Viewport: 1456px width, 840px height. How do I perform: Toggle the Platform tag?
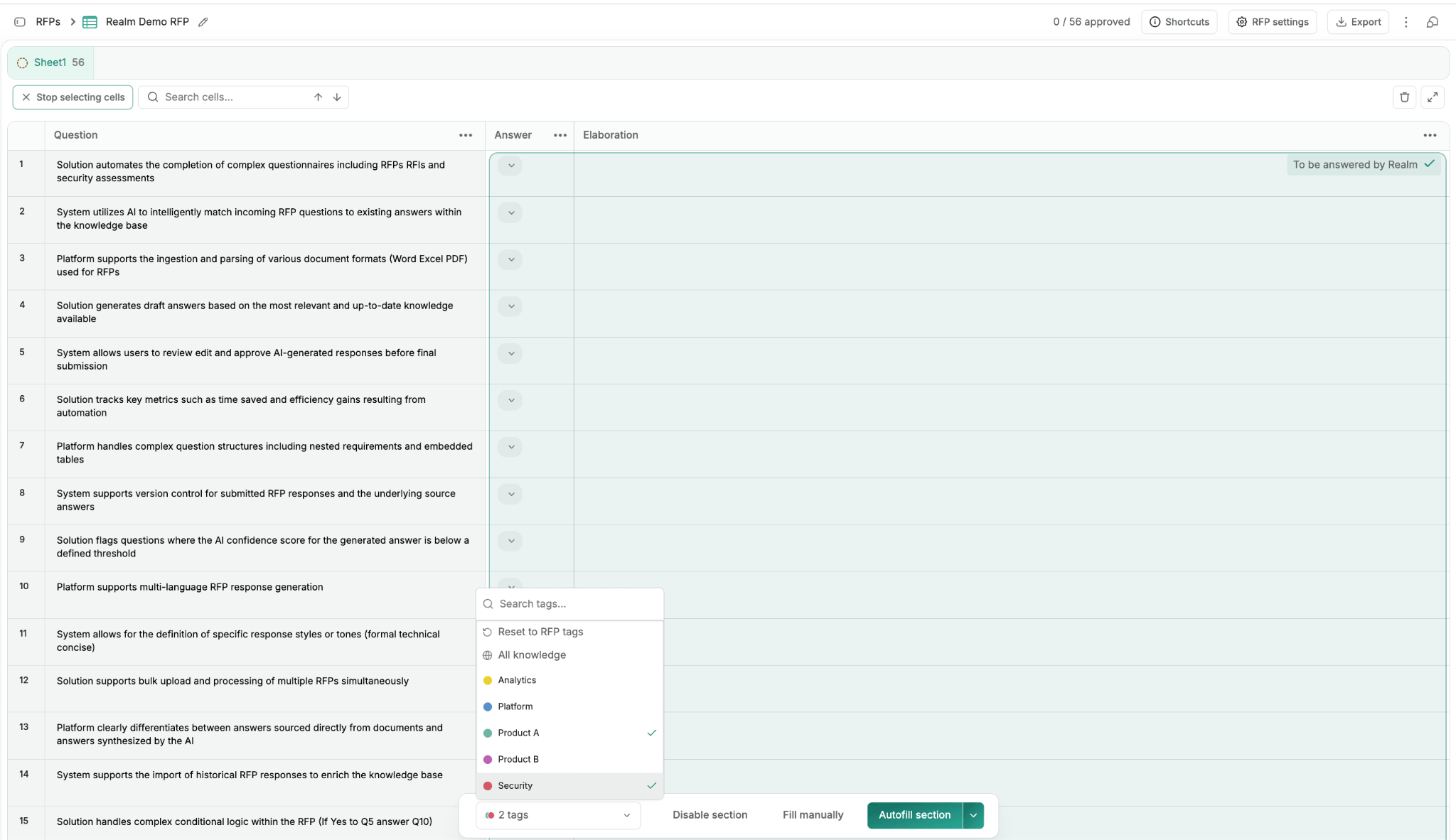point(569,706)
